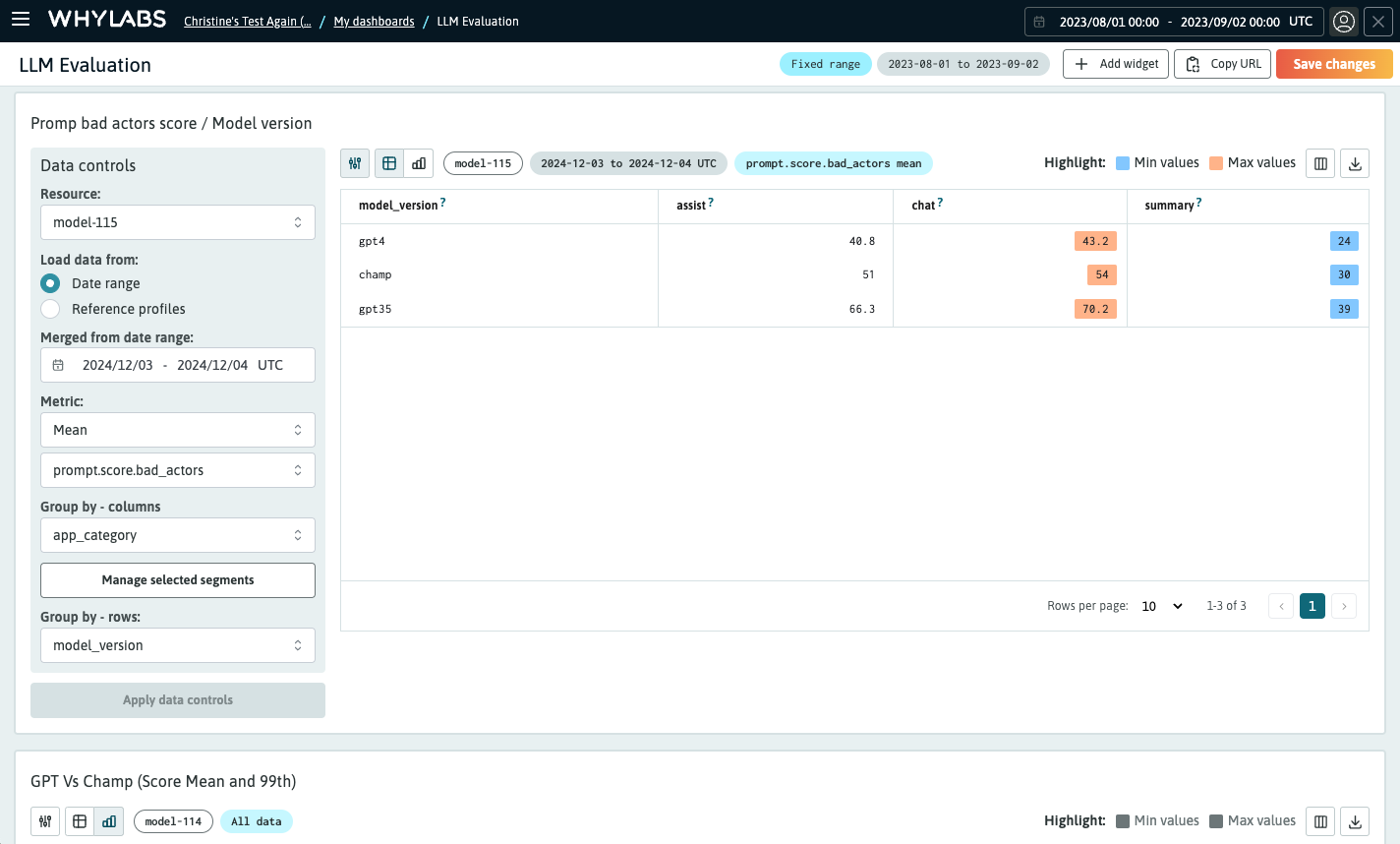Open column settings for first widget
The width and height of the screenshot is (1400, 844).
pyautogui.click(x=1320, y=163)
